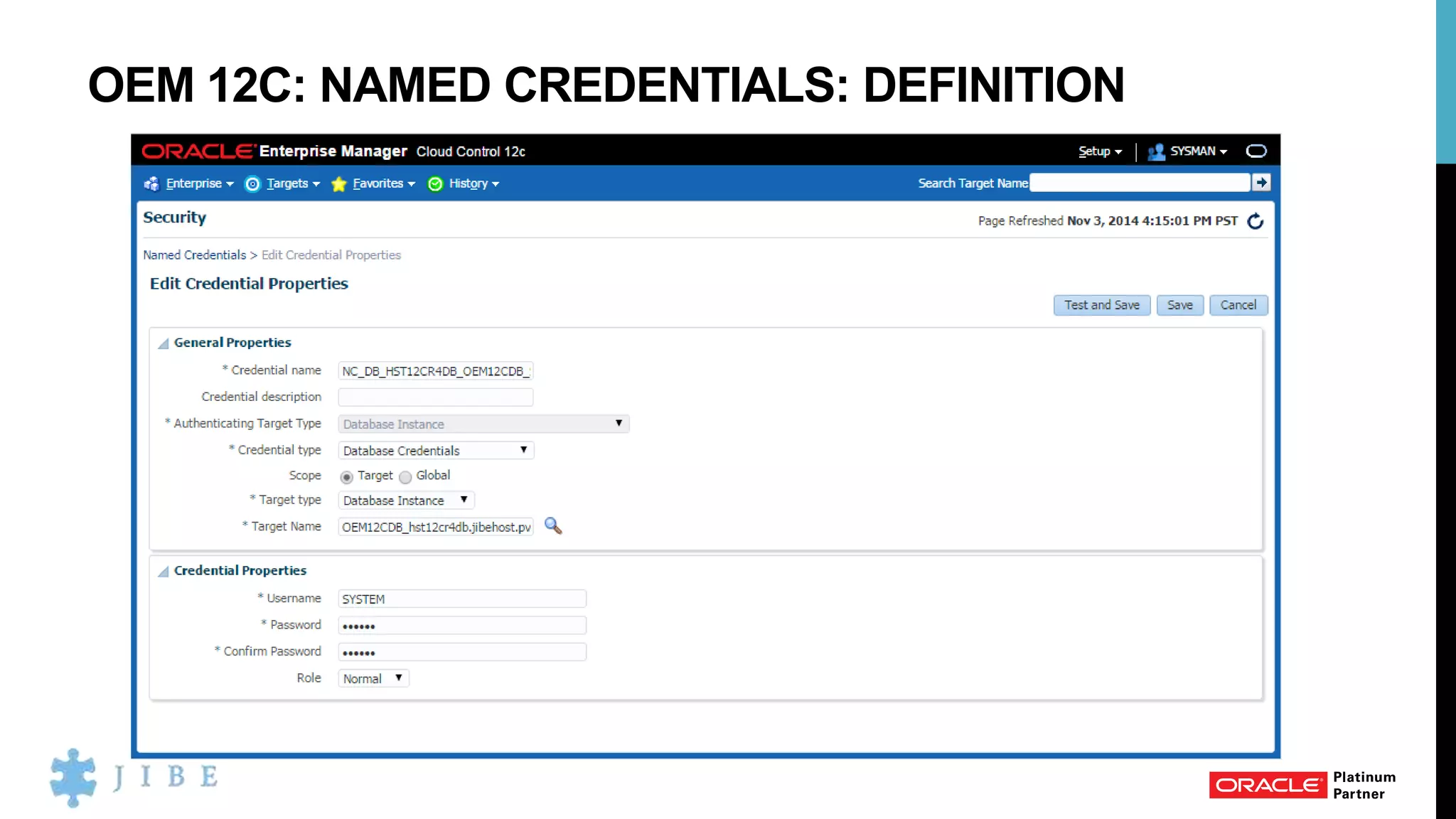Select the Global scope radio button

(405, 477)
